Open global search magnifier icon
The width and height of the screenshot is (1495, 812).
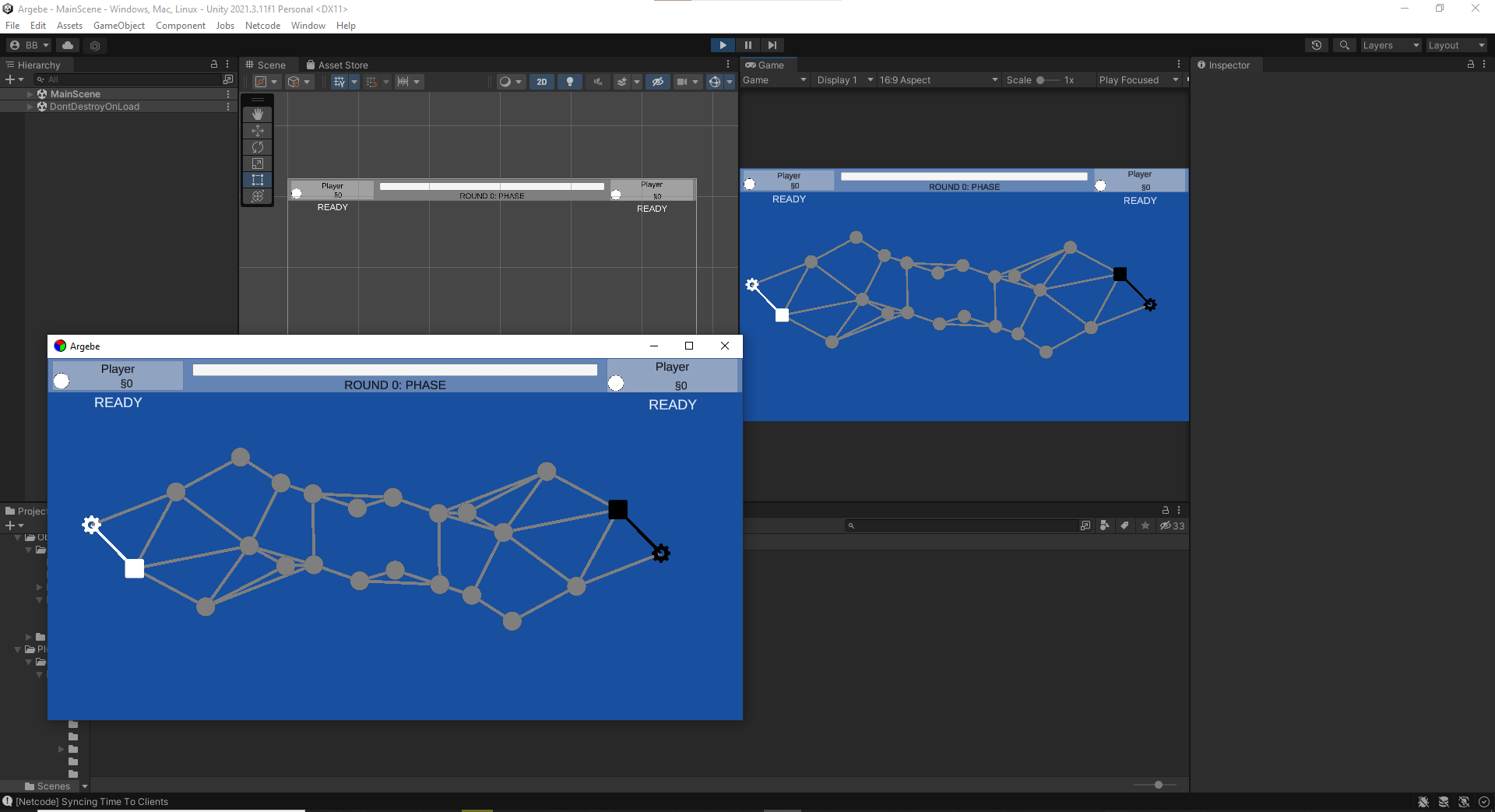[1345, 45]
